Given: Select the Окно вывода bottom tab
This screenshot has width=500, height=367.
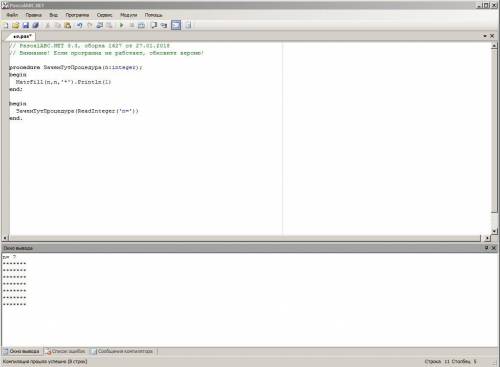Looking at the screenshot, I should coord(22,351).
